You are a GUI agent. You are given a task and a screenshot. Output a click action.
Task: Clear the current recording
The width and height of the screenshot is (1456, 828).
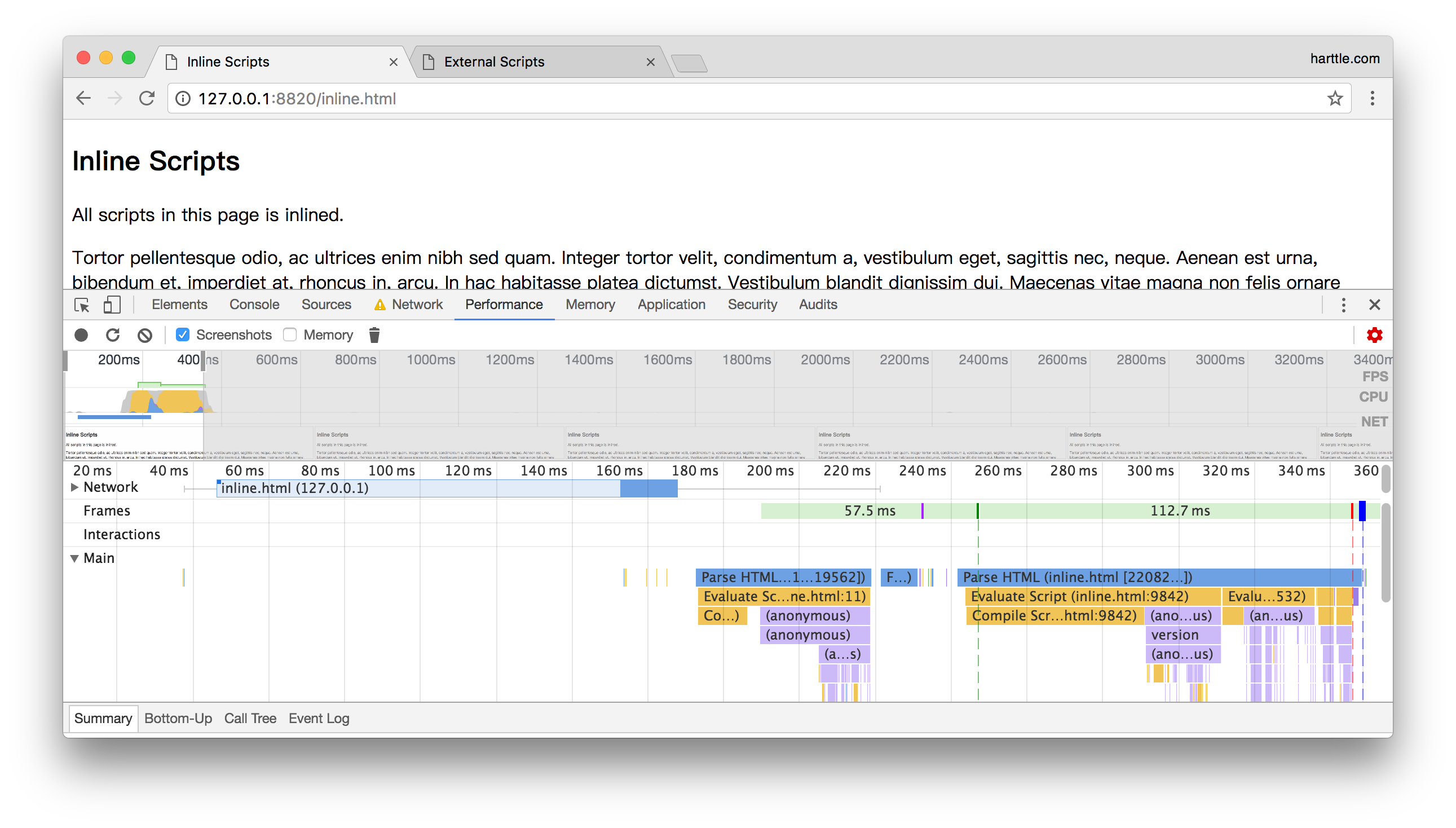pos(144,335)
